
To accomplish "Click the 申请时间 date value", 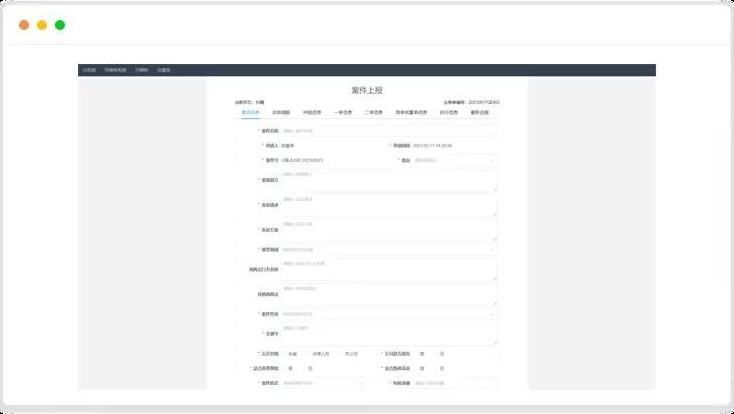I will click(433, 146).
